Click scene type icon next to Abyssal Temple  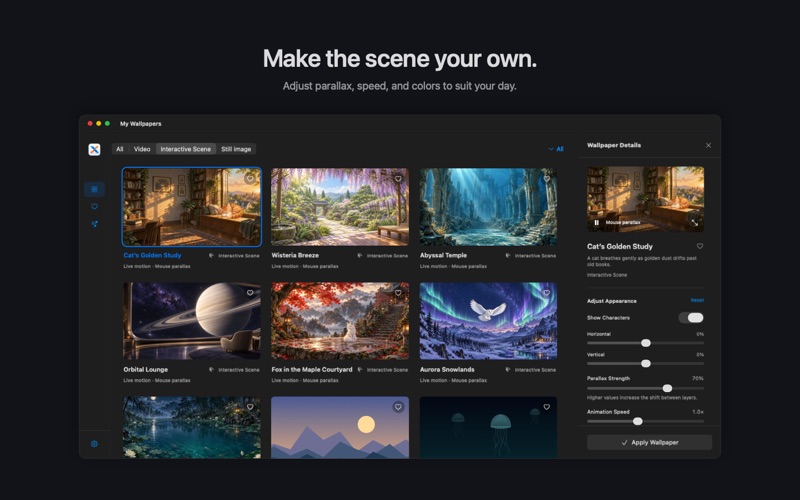508,256
